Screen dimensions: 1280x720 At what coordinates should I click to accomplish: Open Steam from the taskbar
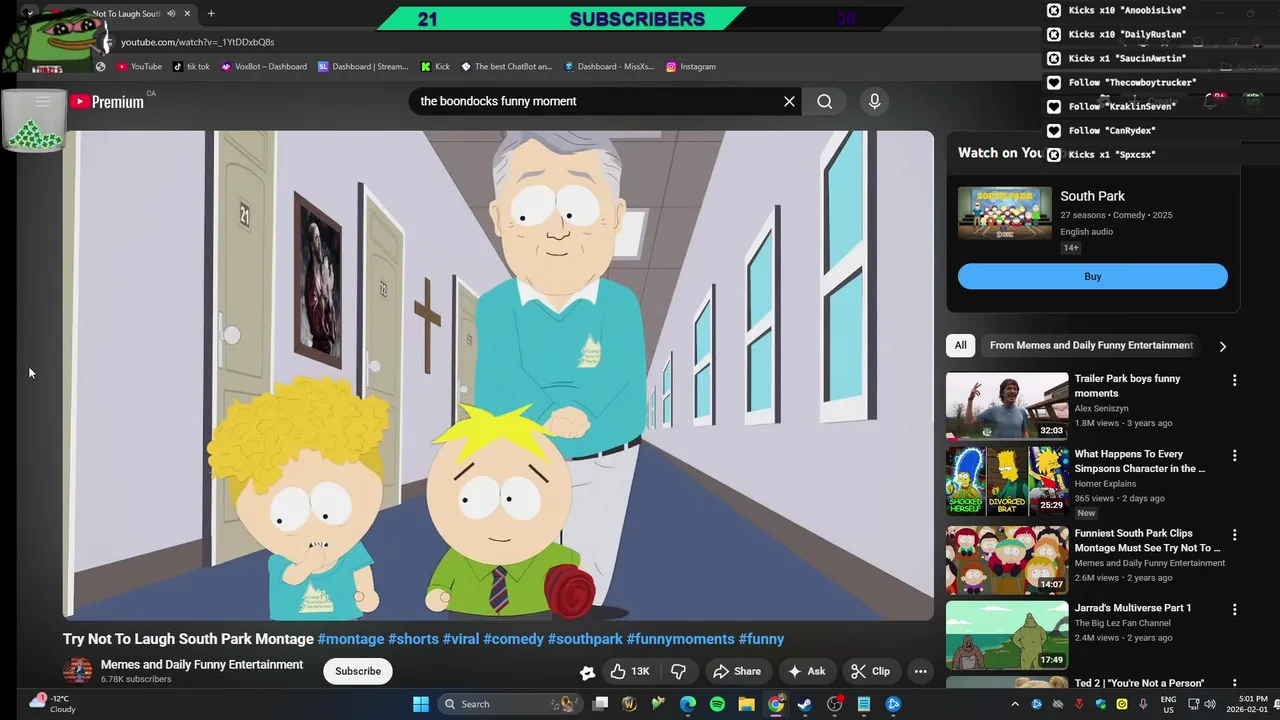(x=805, y=704)
